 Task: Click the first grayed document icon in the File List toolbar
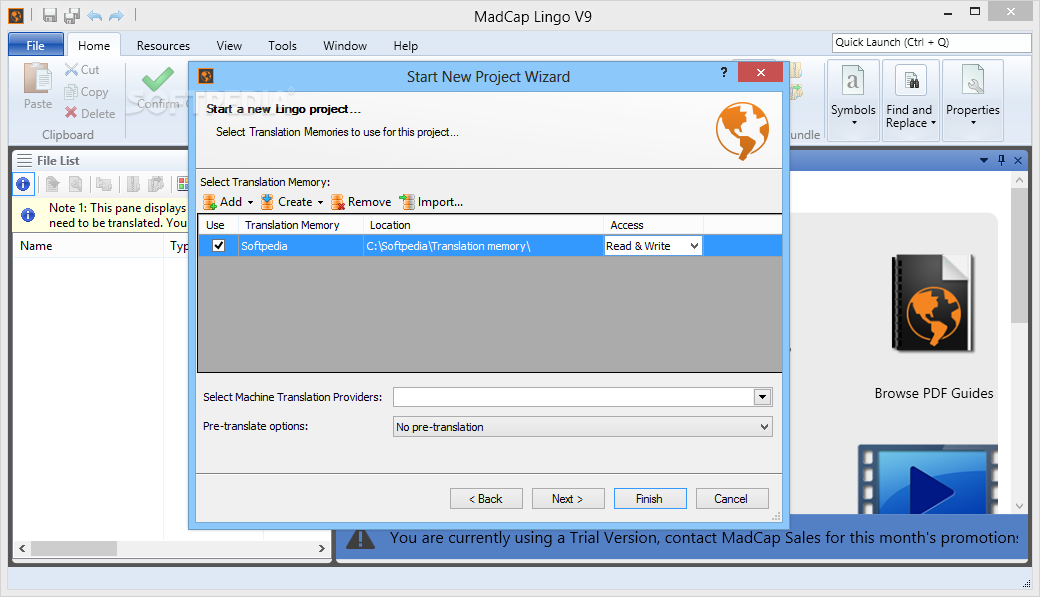(x=52, y=184)
